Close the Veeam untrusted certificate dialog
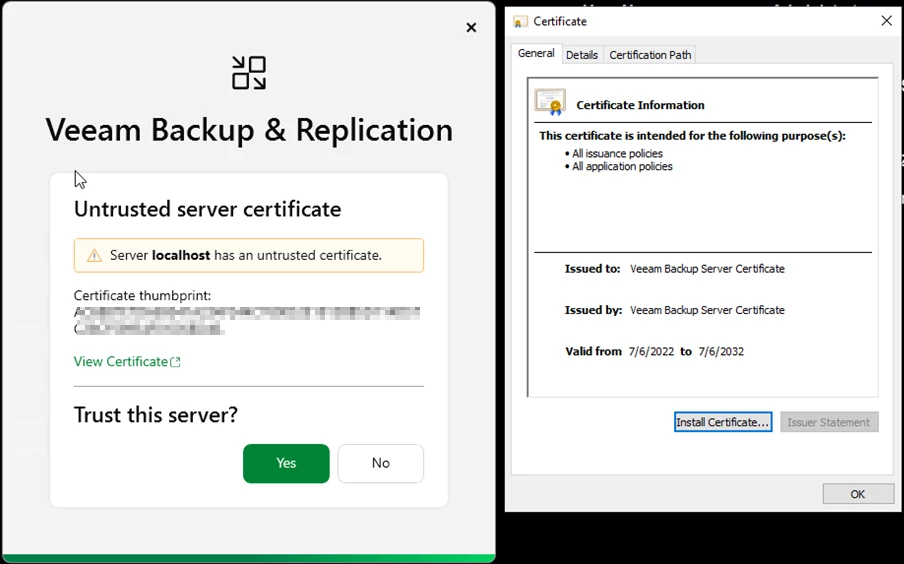Viewport: 904px width, 564px height. pyautogui.click(x=471, y=28)
